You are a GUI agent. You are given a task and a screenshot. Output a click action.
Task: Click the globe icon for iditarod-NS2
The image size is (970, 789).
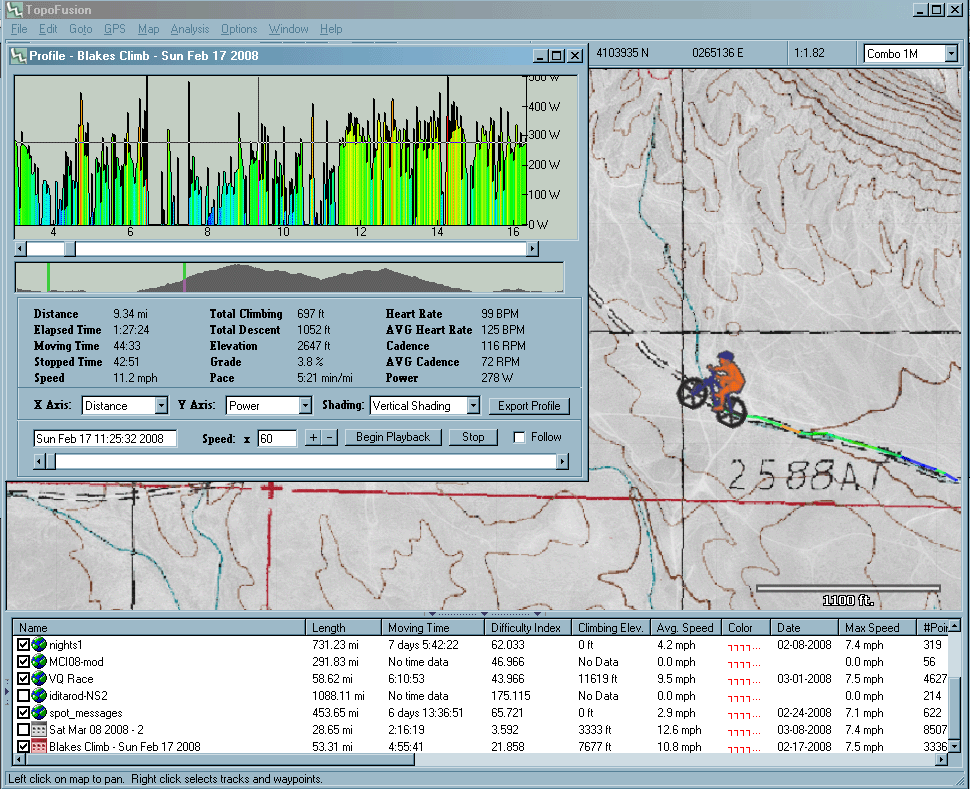point(40,696)
